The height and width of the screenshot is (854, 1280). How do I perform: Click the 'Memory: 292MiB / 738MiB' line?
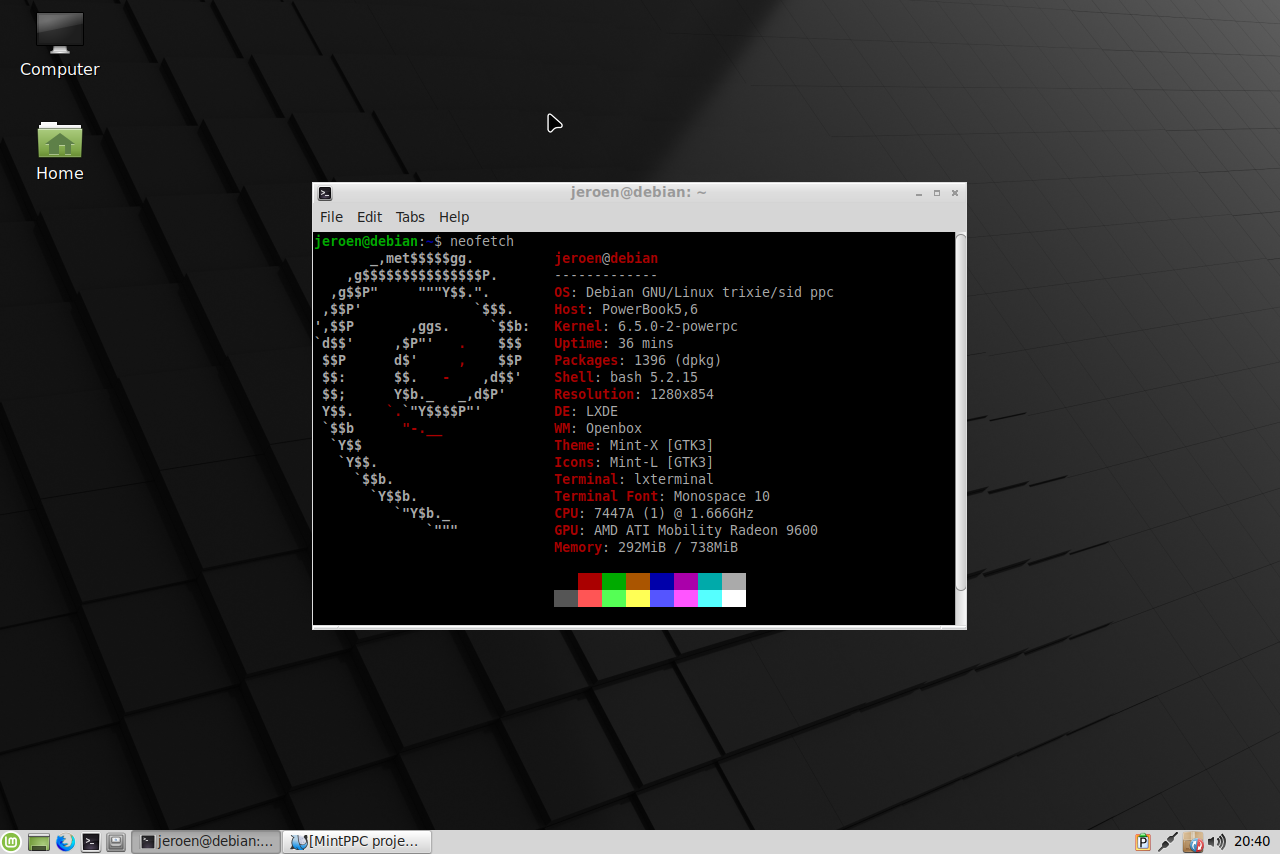click(x=646, y=547)
